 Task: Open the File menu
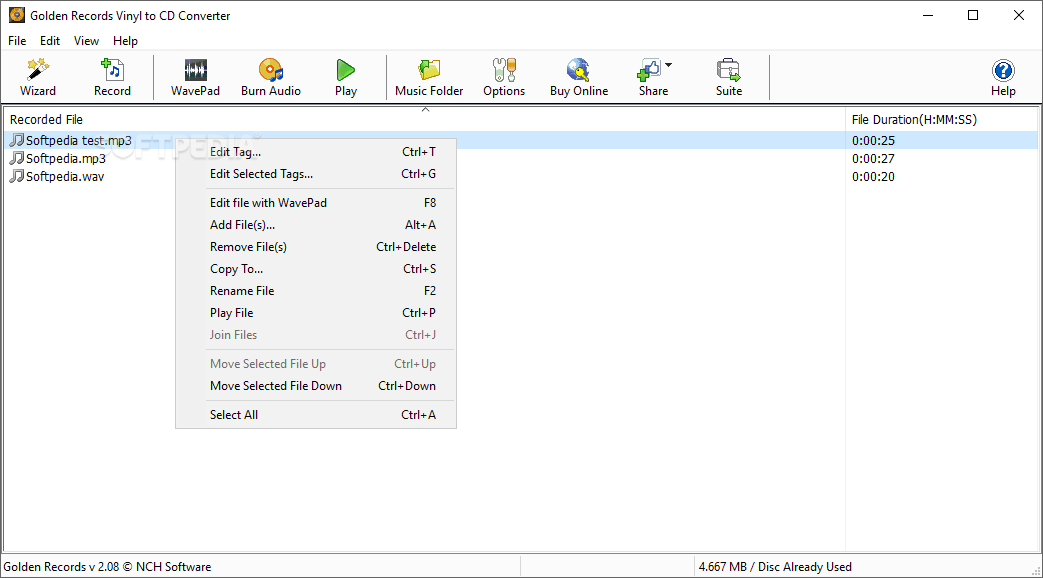pos(17,41)
